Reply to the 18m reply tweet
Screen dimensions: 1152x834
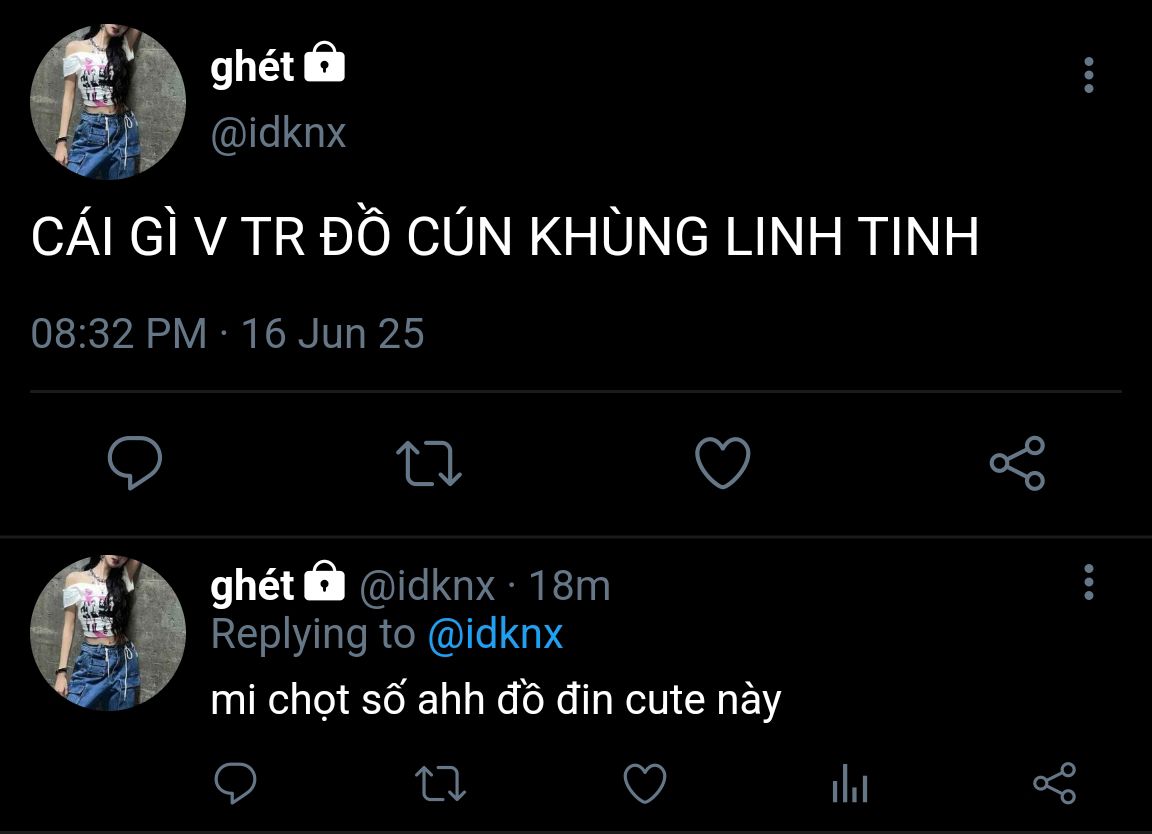[x=235, y=783]
